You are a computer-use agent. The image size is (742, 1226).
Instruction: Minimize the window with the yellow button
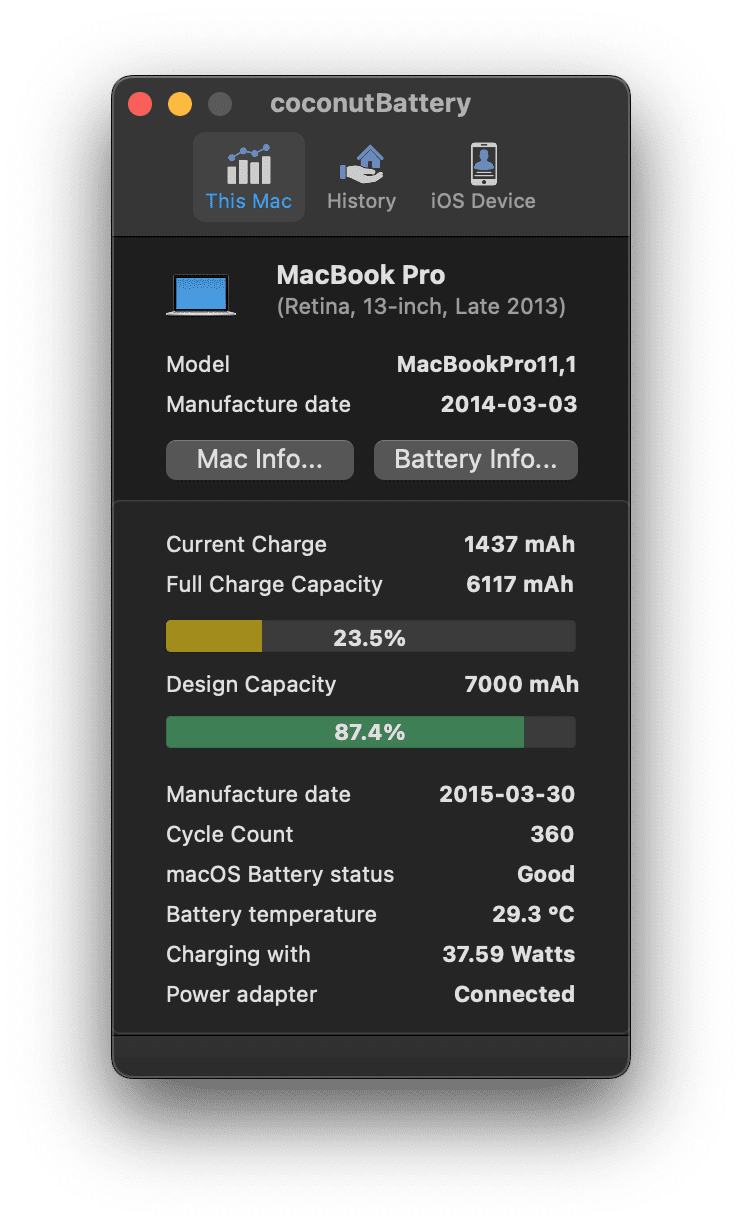point(180,104)
